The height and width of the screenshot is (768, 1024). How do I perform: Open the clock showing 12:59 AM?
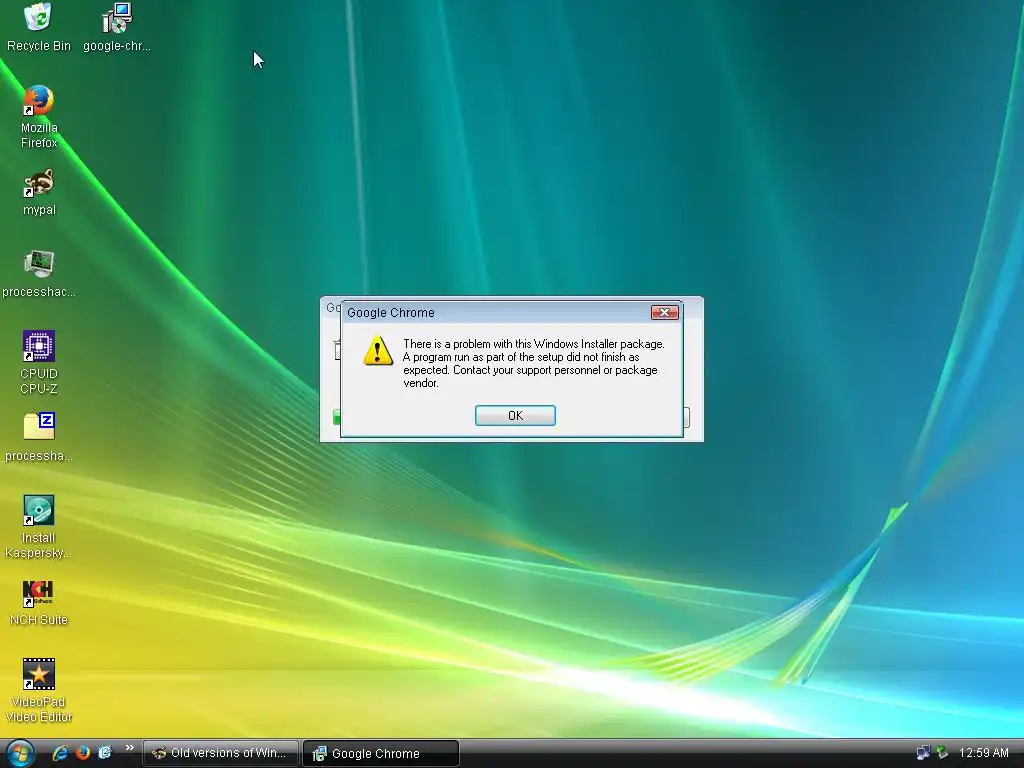pos(984,753)
